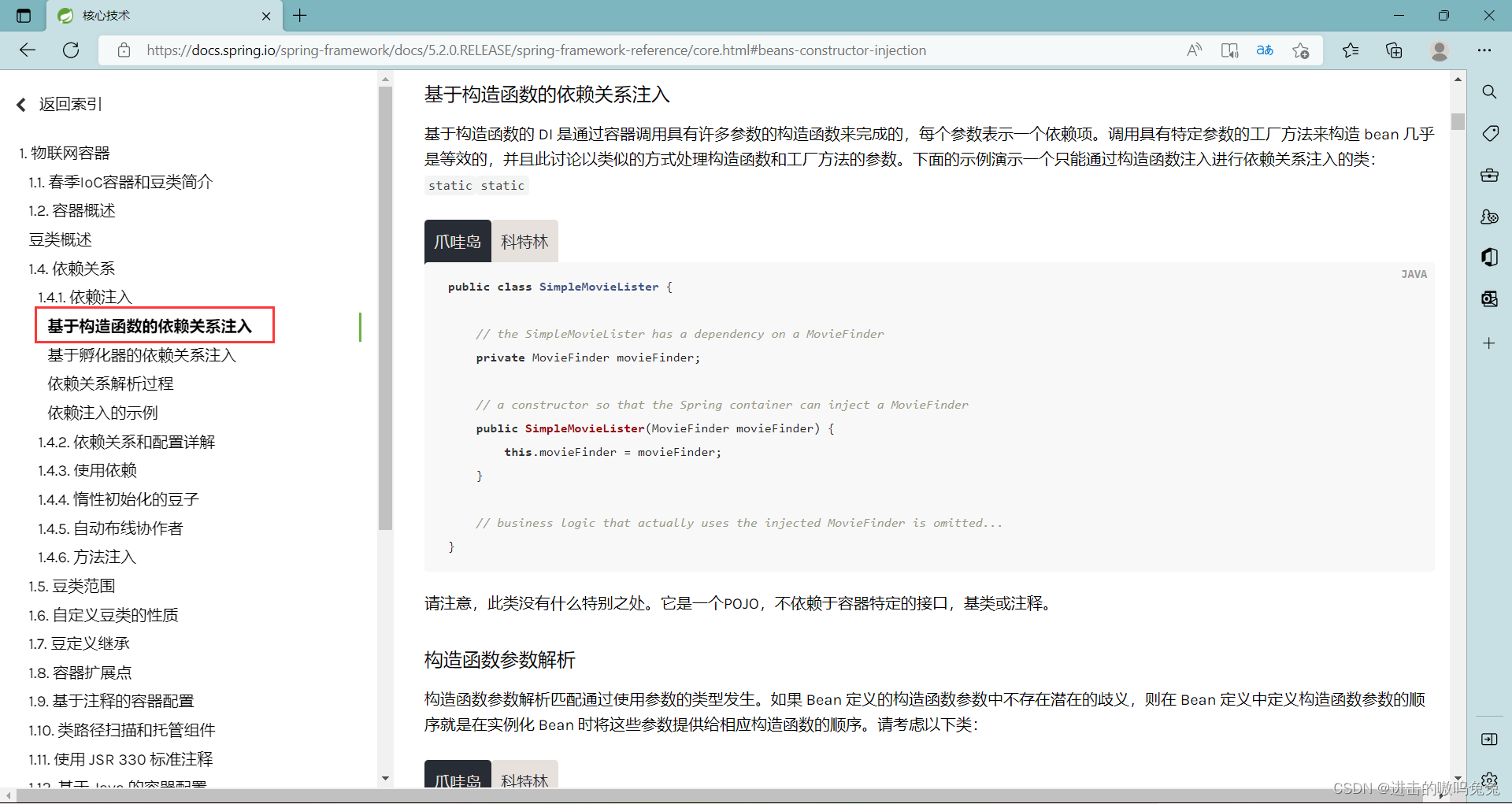Screen dimensions: 1512x804
Task: Toggle the sidebar panel layout icon
Action: click(x=1489, y=739)
